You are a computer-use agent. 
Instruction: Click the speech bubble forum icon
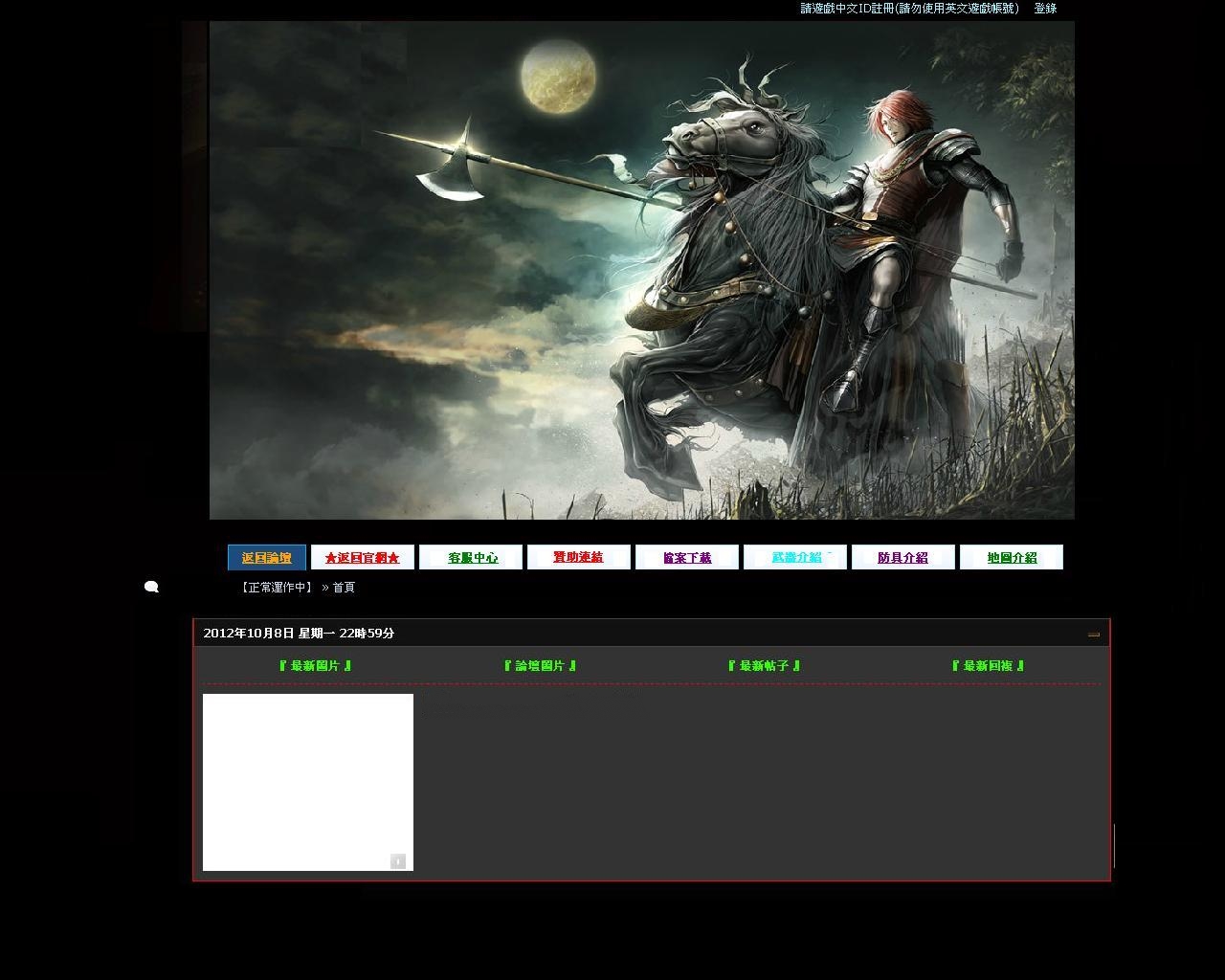151,587
